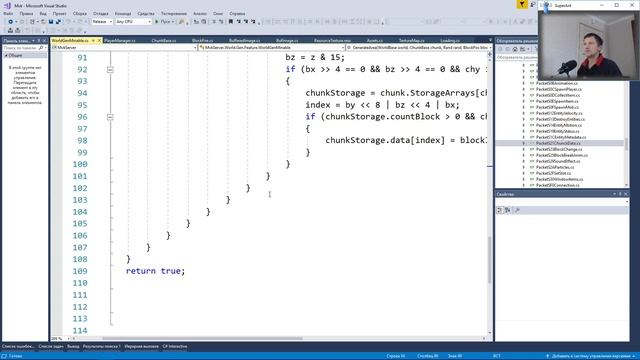Open property pages wrench icon

click(517, 210)
